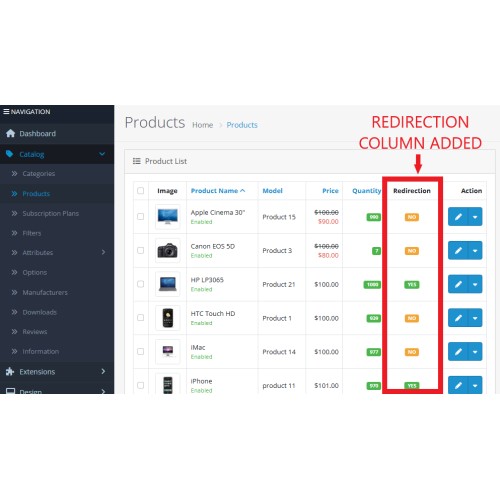This screenshot has width=500, height=500.
Task: Click the Dashboard home icon
Action: [10, 133]
